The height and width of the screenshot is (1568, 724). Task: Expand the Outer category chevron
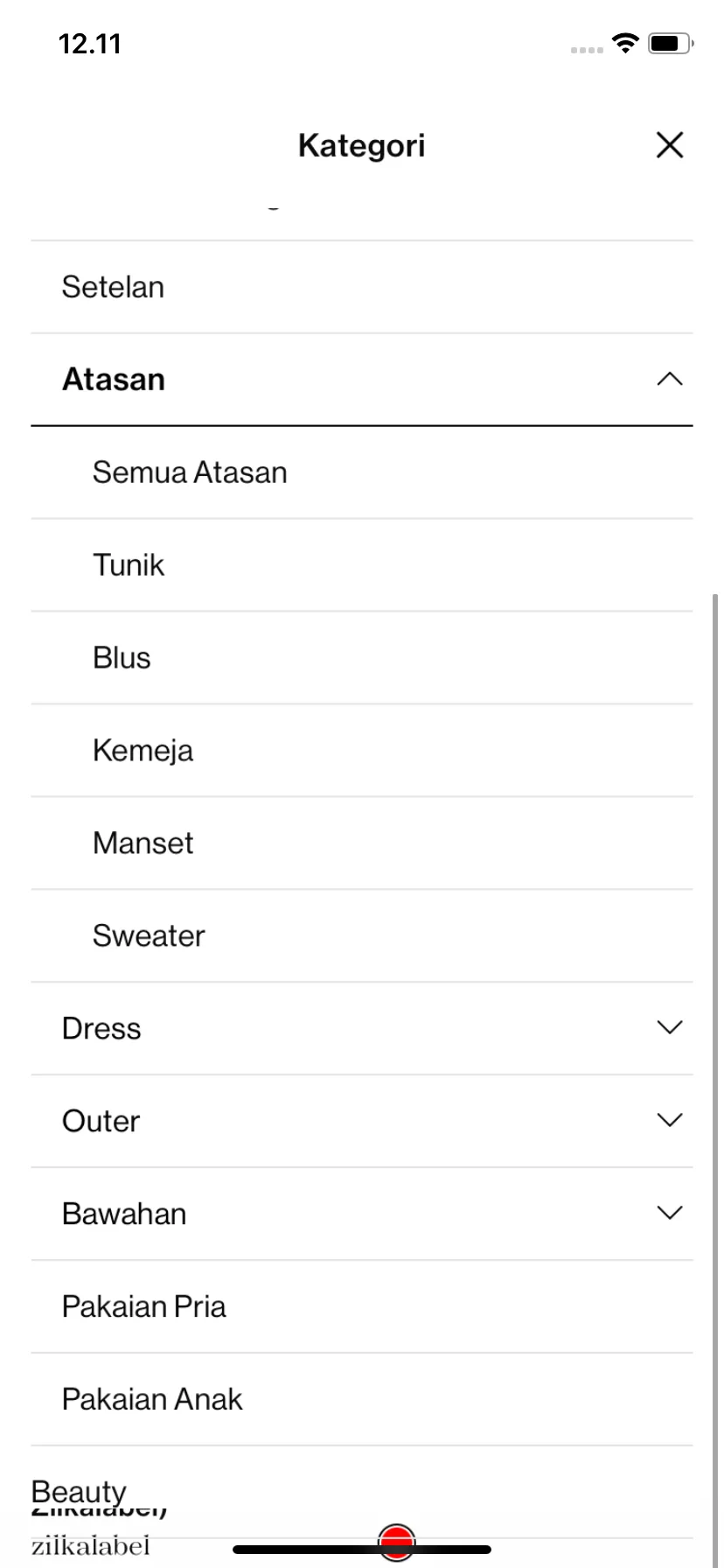tap(669, 1120)
